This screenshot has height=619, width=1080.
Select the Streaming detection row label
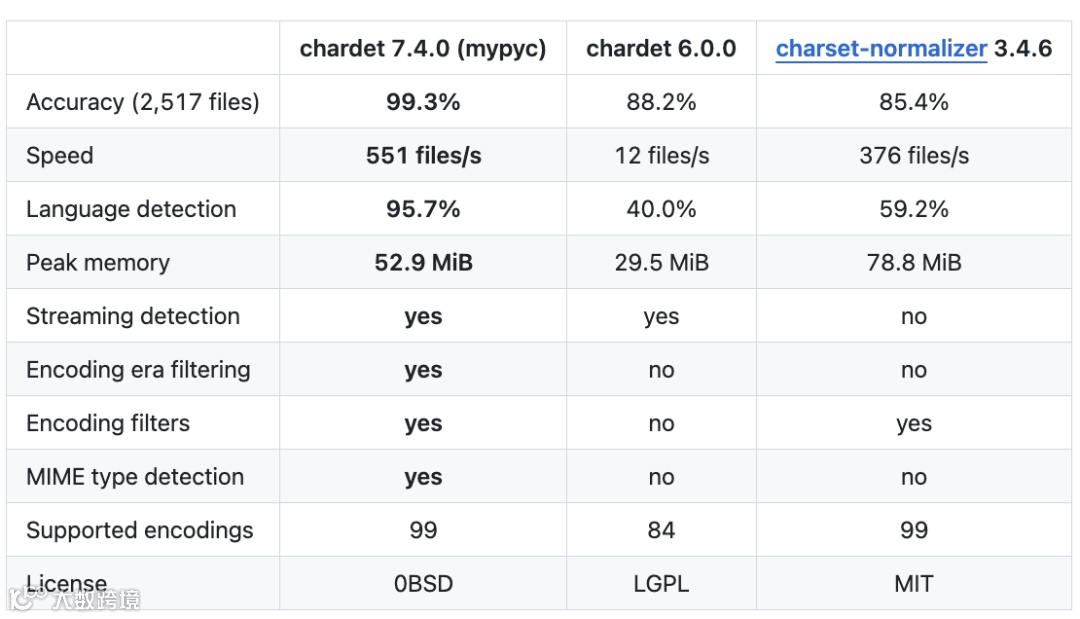[133, 316]
